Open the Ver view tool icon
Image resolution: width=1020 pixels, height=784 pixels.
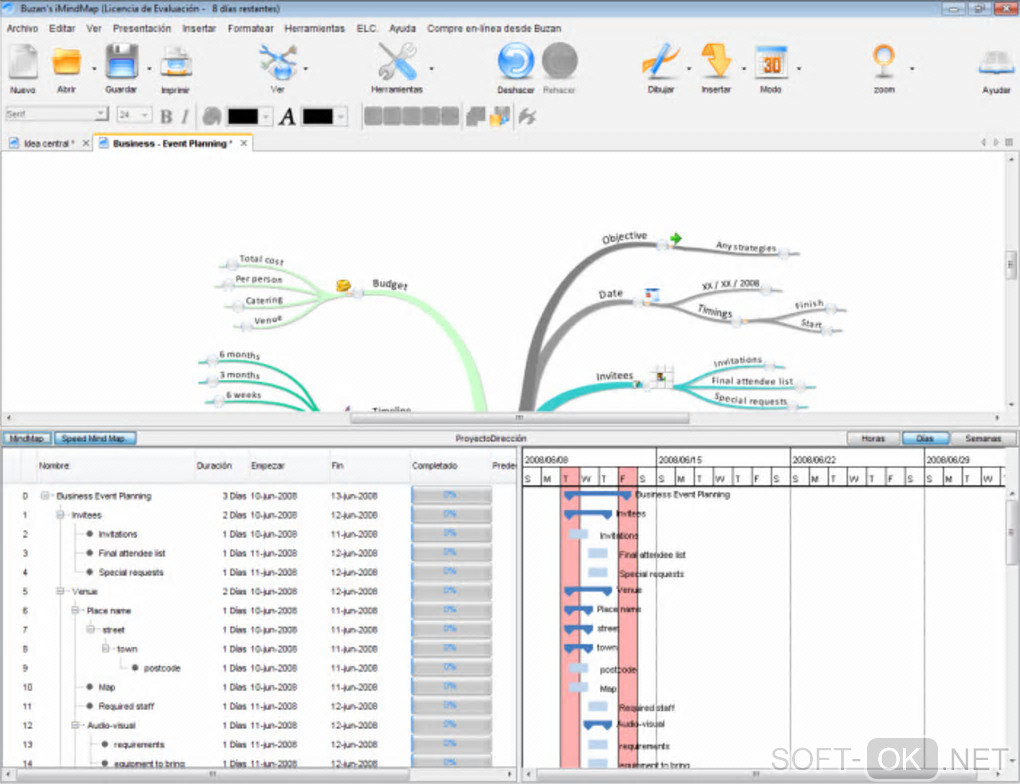click(278, 61)
